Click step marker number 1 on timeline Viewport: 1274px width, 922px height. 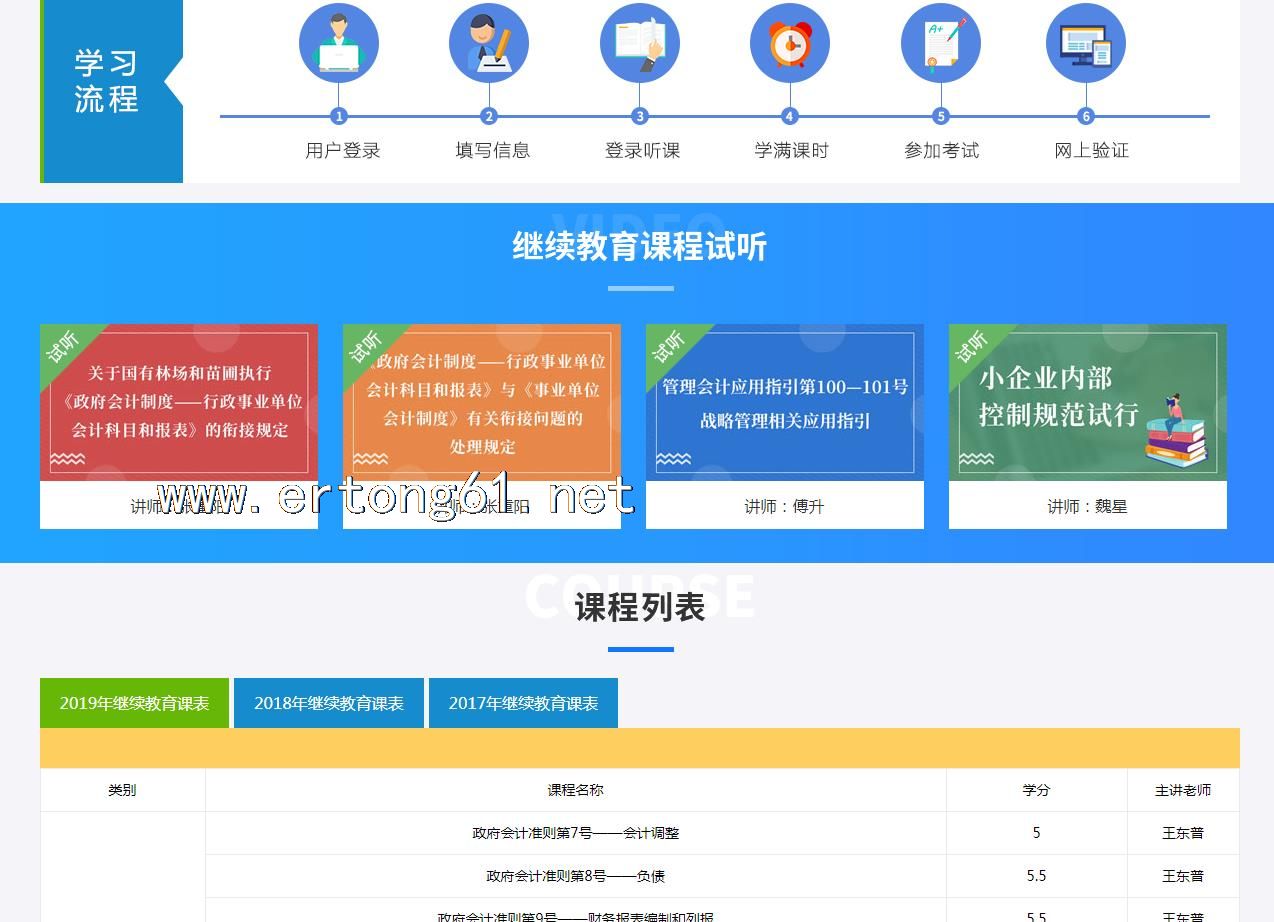338,116
